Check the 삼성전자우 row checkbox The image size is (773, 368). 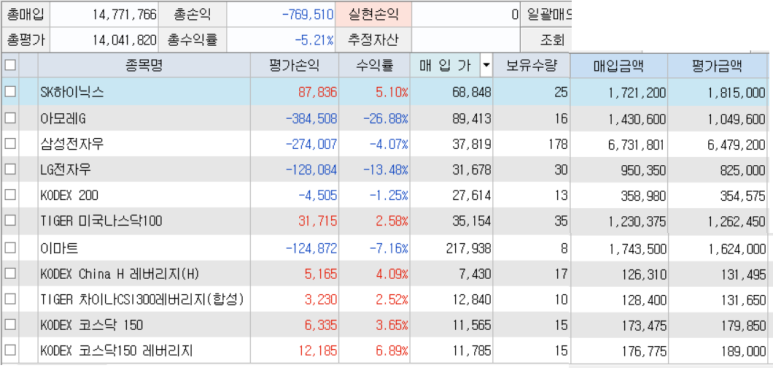point(10,144)
